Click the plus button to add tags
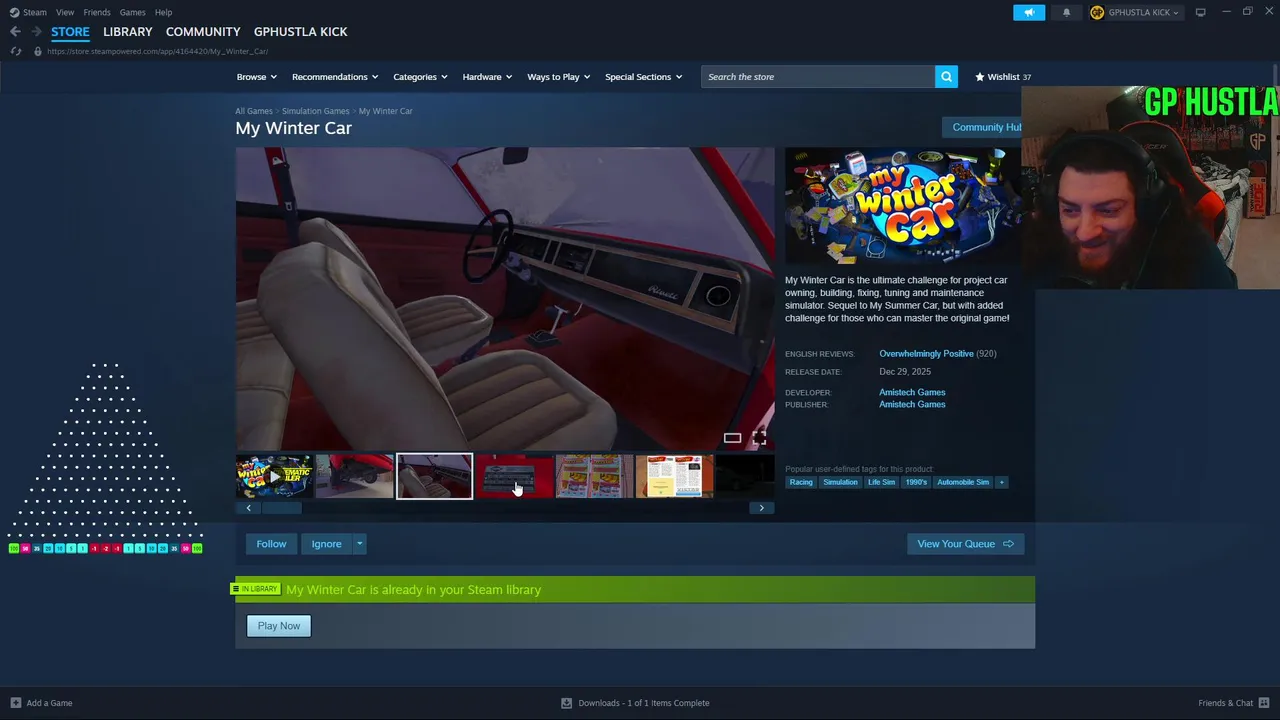Image resolution: width=1280 pixels, height=720 pixels. pos(1001,482)
